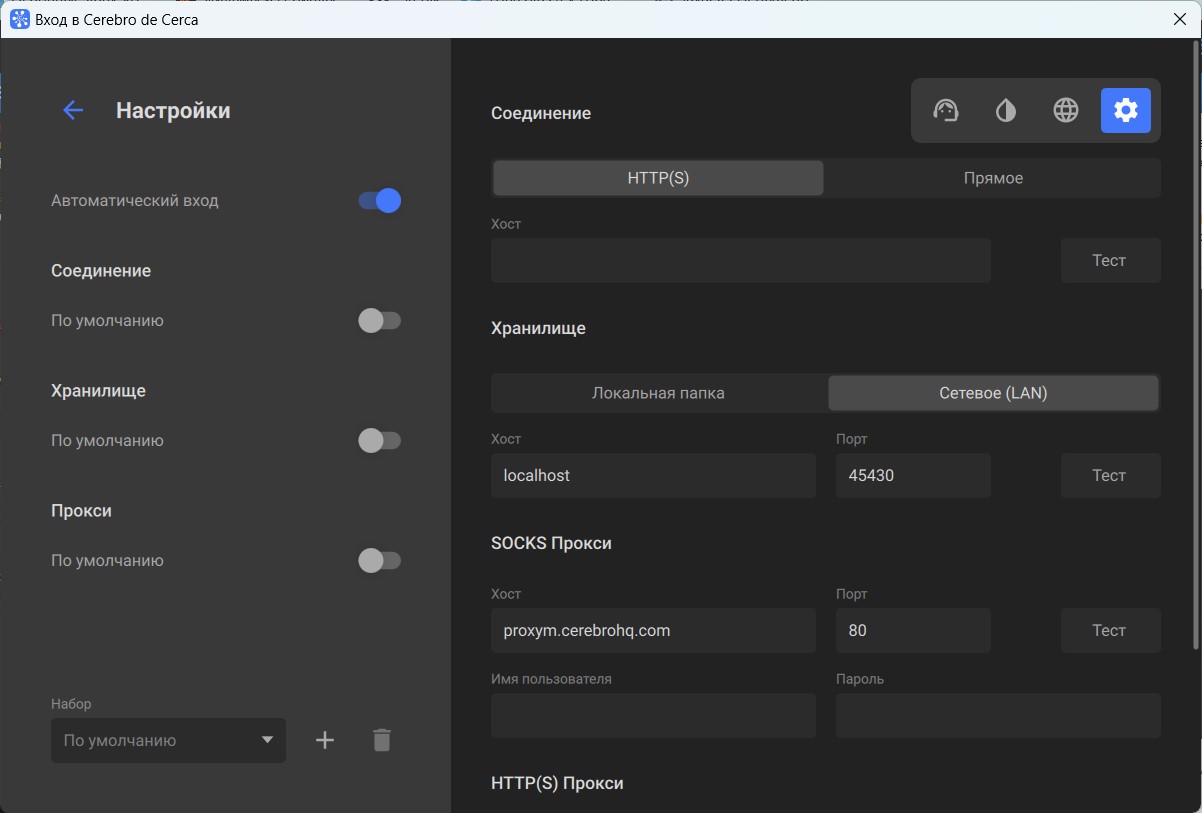Screen dimensions: 1202x813
Task: Toggle По умолчанию under Прокси
Action: (x=380, y=561)
